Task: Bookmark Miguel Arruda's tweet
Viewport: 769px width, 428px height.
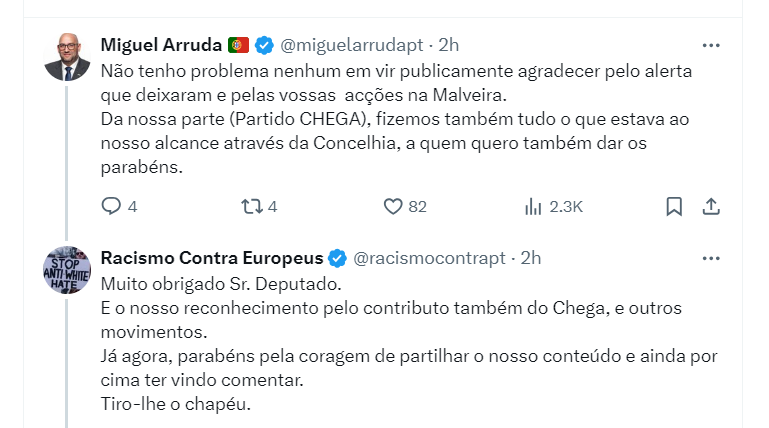Action: (x=674, y=206)
